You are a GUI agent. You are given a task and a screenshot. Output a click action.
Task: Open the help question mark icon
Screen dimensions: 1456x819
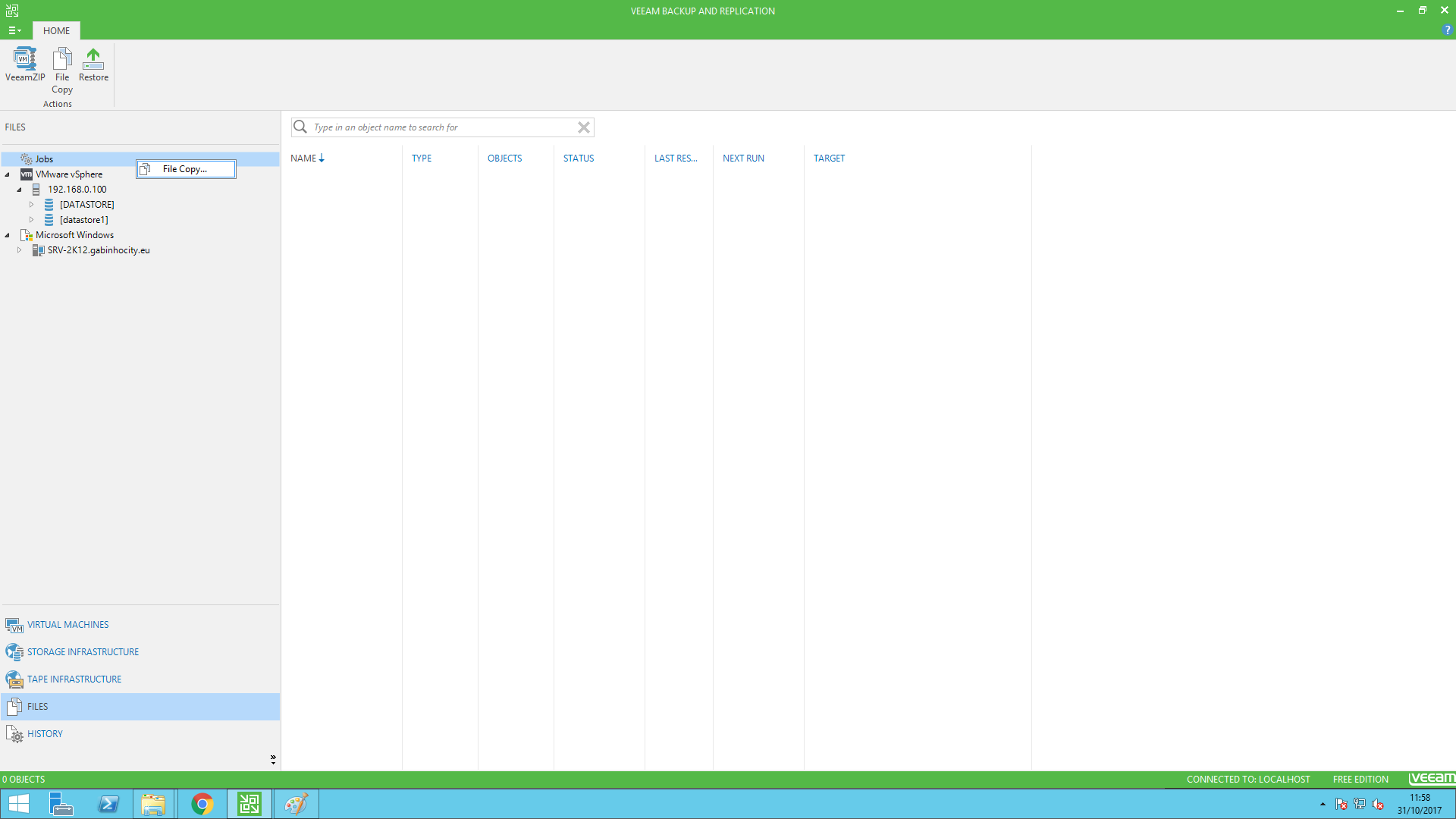tap(1447, 30)
